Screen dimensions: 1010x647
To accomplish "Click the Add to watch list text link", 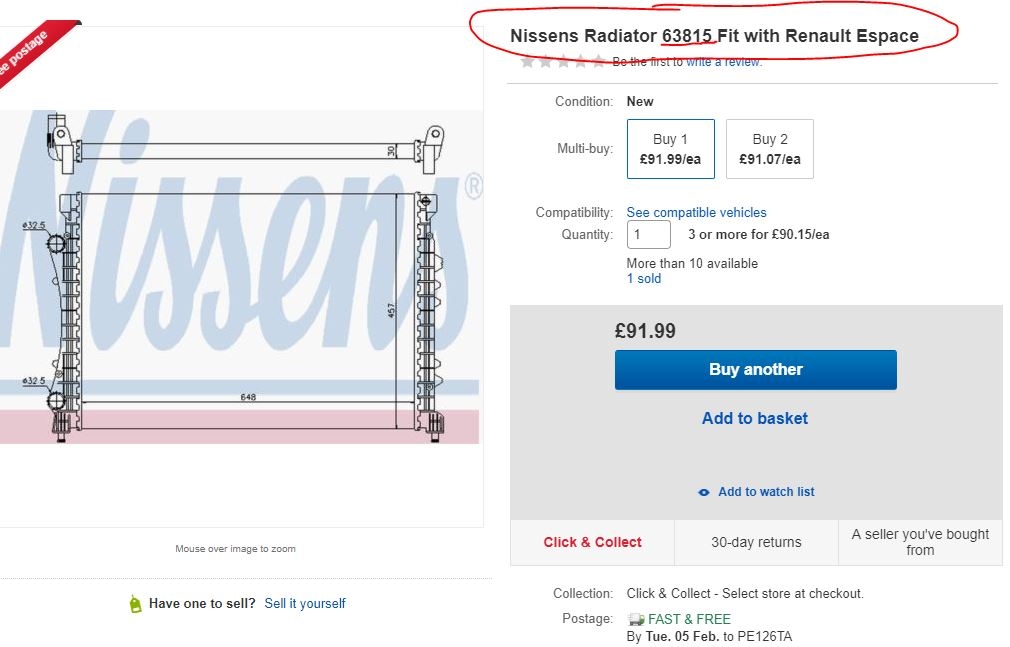I will [x=766, y=492].
